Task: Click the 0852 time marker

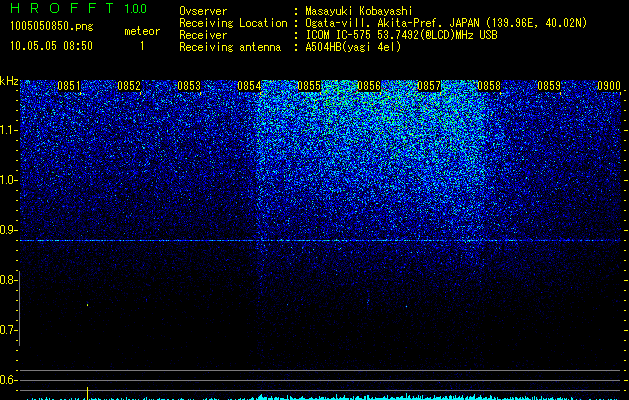Action: tap(129, 86)
